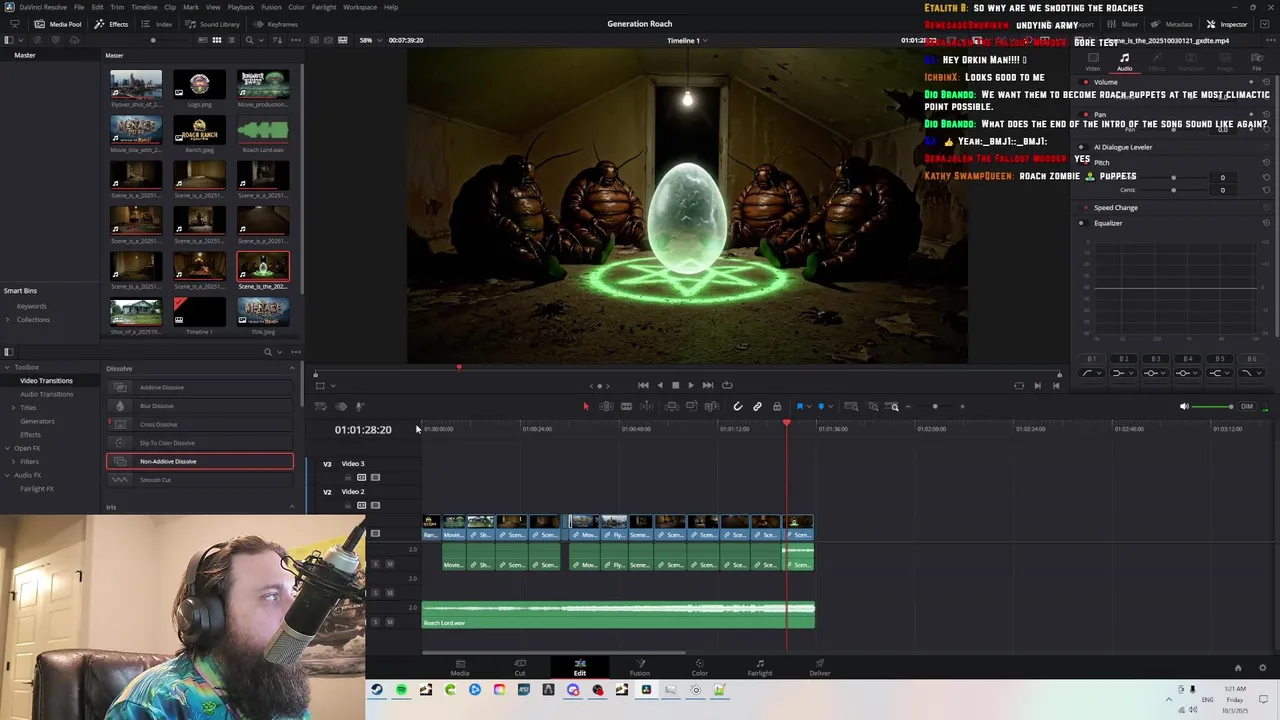1280x720 pixels.
Task: Open the Mark menu
Action: tap(190, 7)
